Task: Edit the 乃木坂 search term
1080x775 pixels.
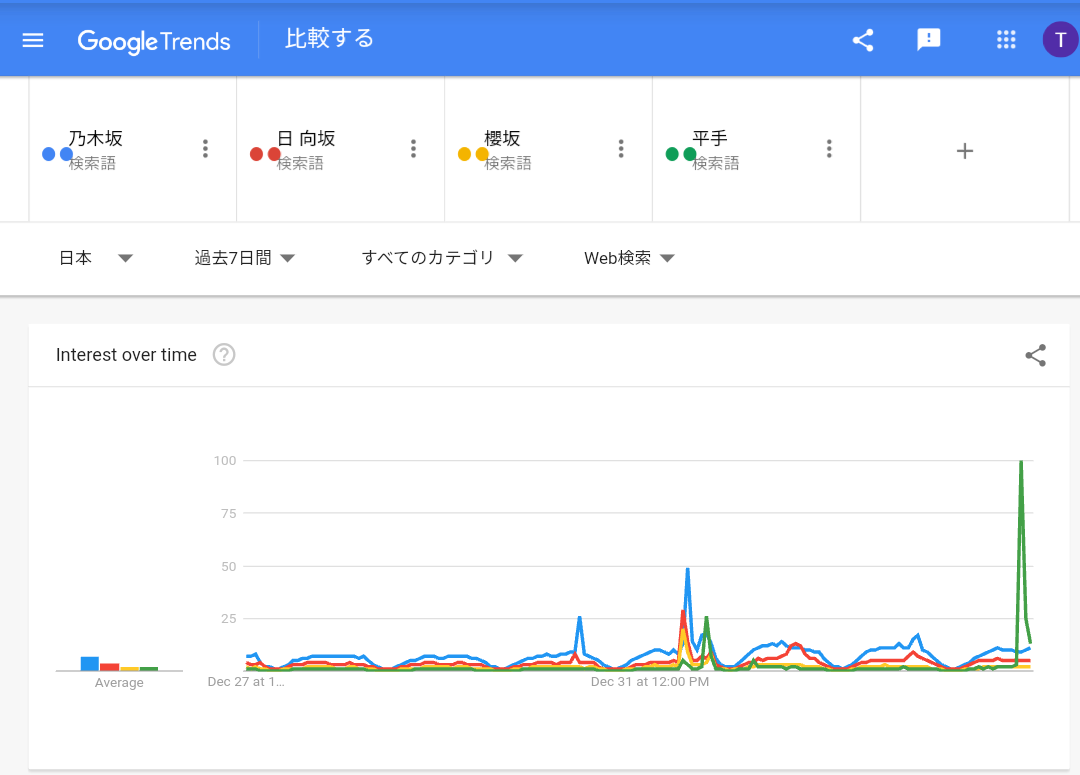Action: point(96,139)
